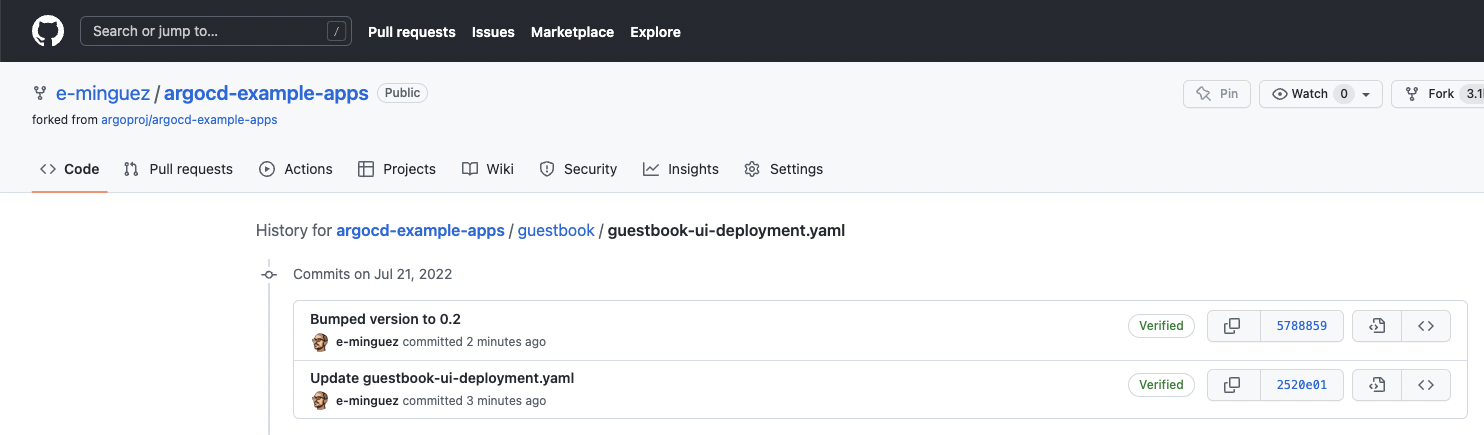View file at commit 5788859
This screenshot has height=435, width=1484.
[1376, 326]
